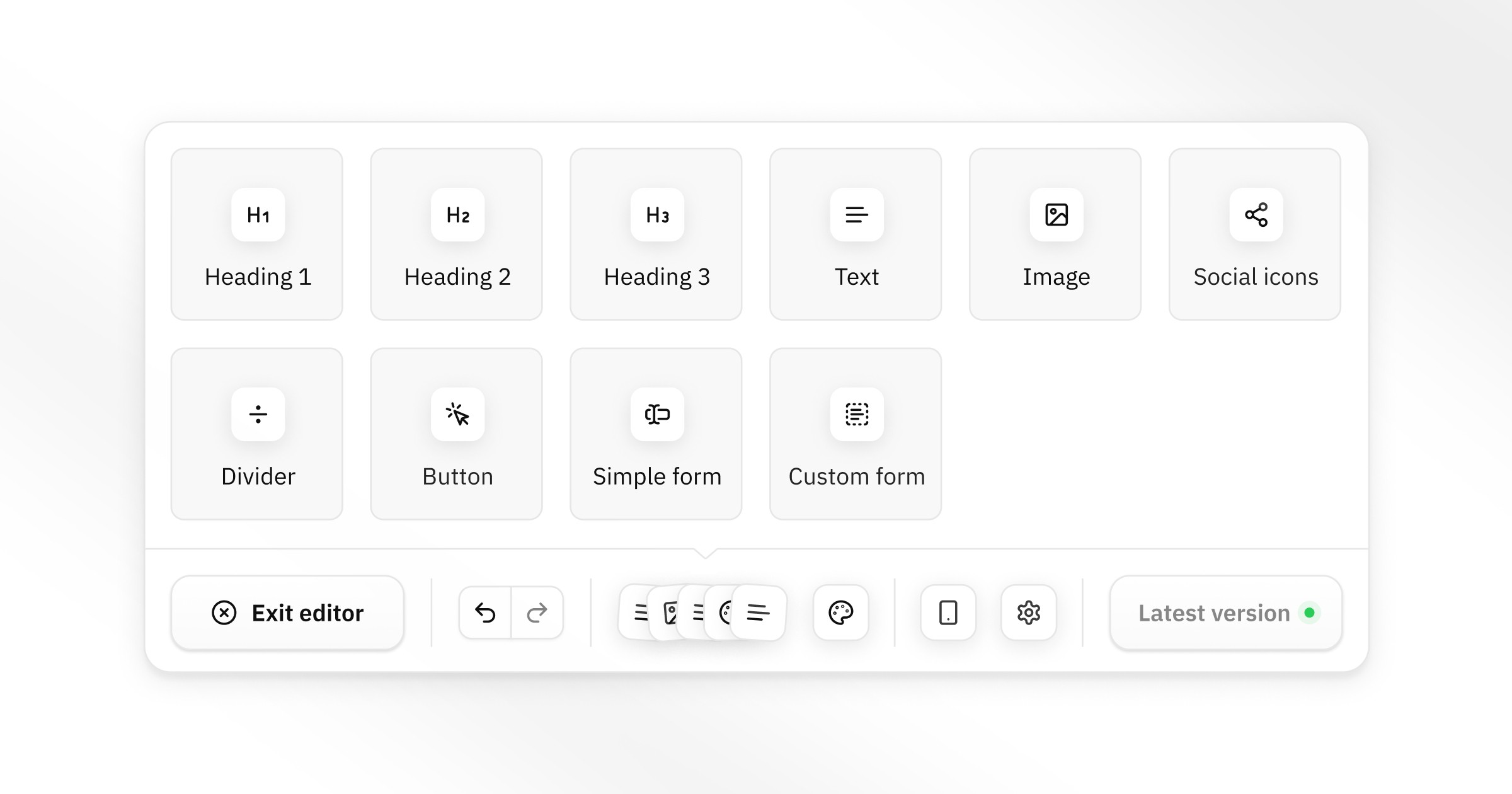Click the green version status dot

click(1309, 613)
